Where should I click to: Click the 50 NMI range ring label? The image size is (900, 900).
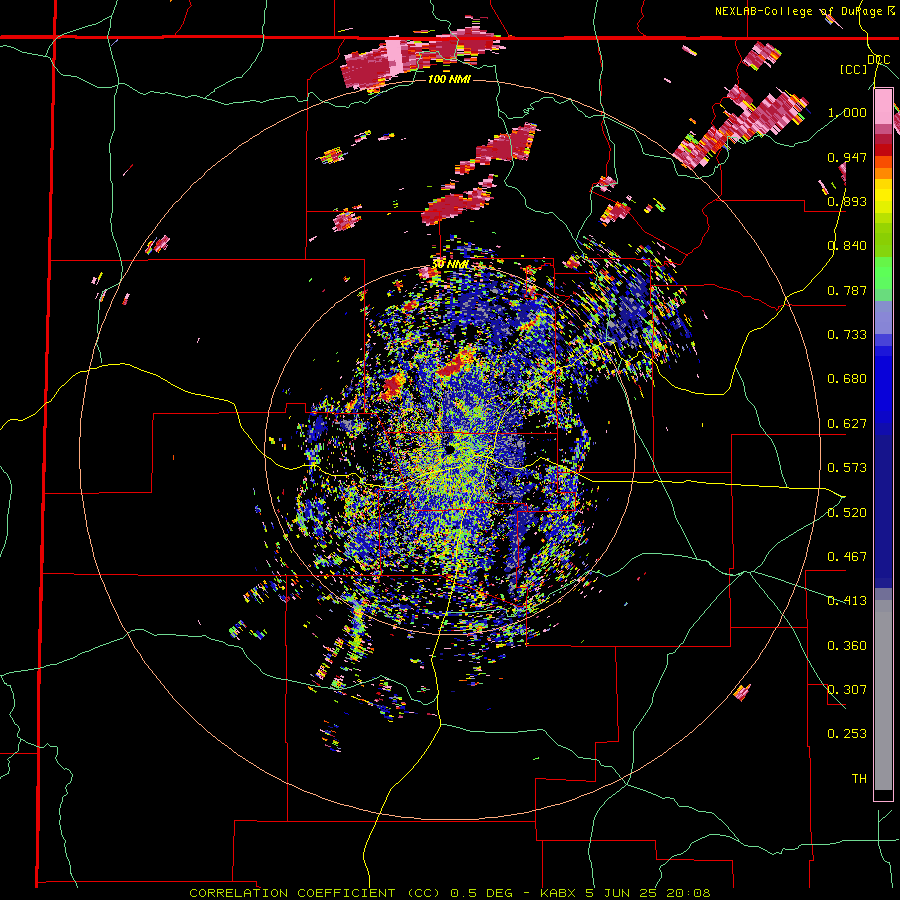[450, 265]
